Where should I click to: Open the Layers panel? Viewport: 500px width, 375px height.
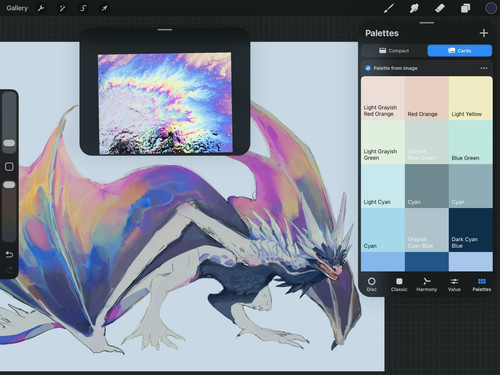[465, 8]
